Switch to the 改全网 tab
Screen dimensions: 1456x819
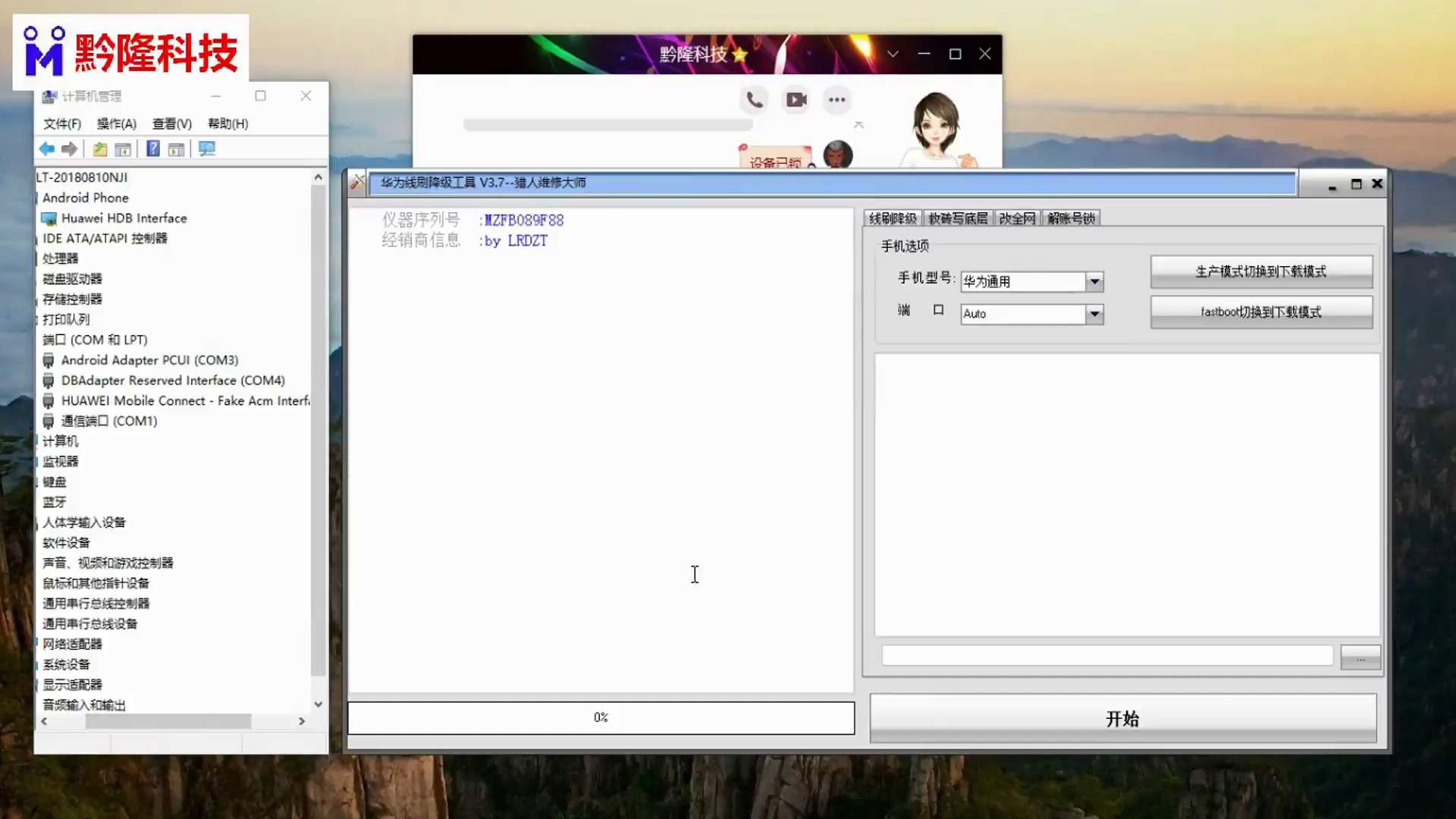[1017, 218]
